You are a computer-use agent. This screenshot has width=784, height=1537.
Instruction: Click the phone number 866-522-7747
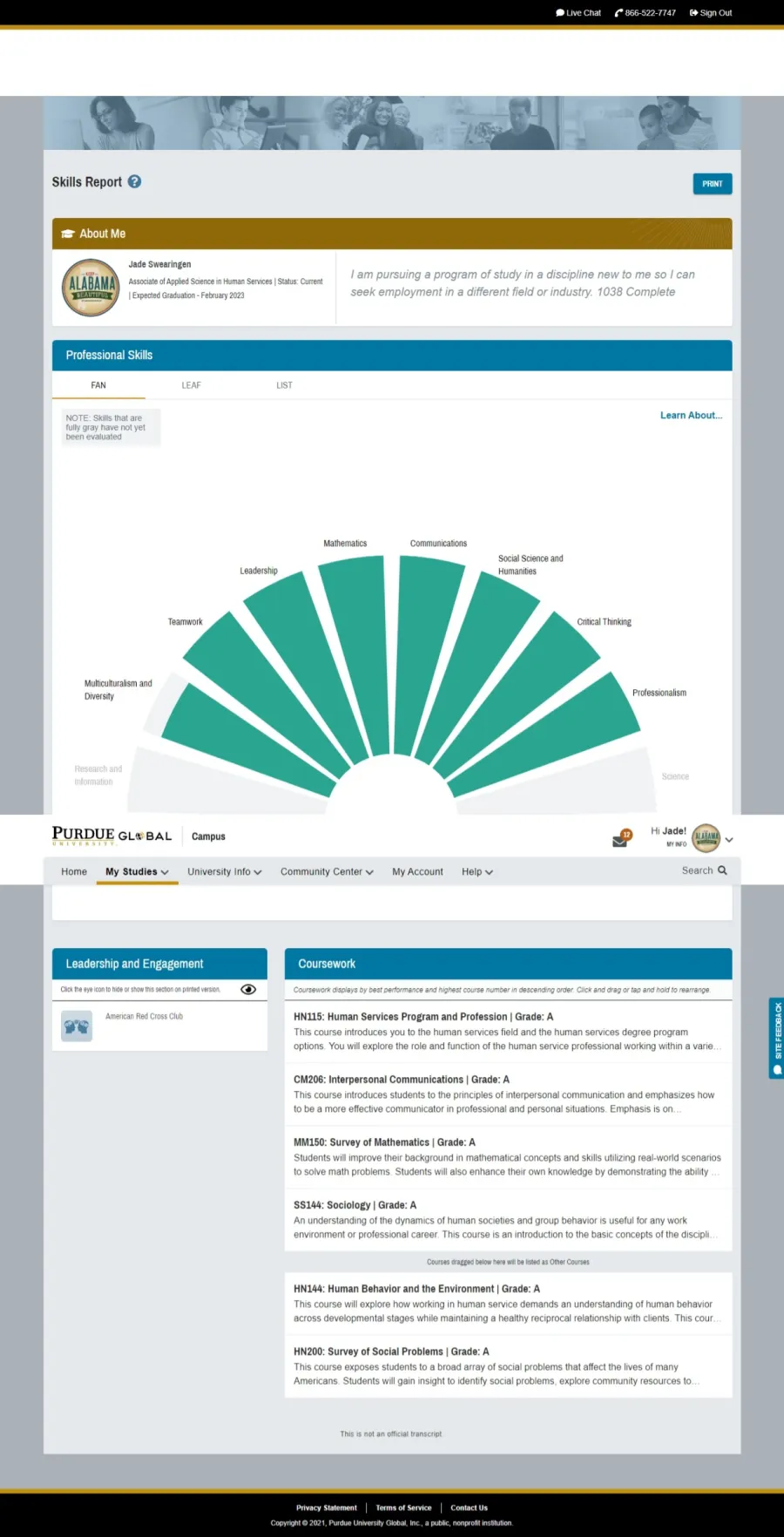(645, 13)
